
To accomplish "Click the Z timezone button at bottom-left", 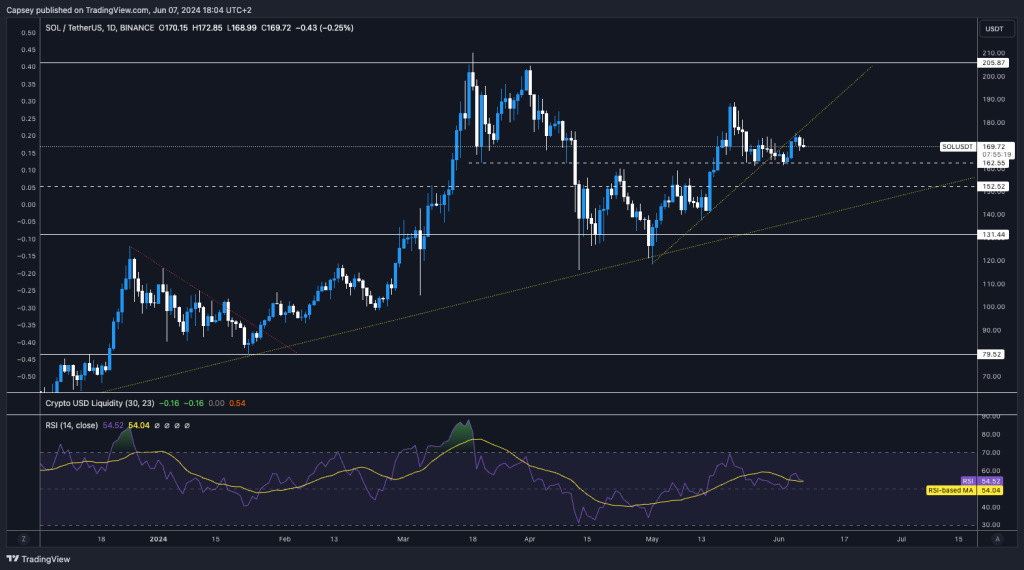I will (x=24, y=539).
